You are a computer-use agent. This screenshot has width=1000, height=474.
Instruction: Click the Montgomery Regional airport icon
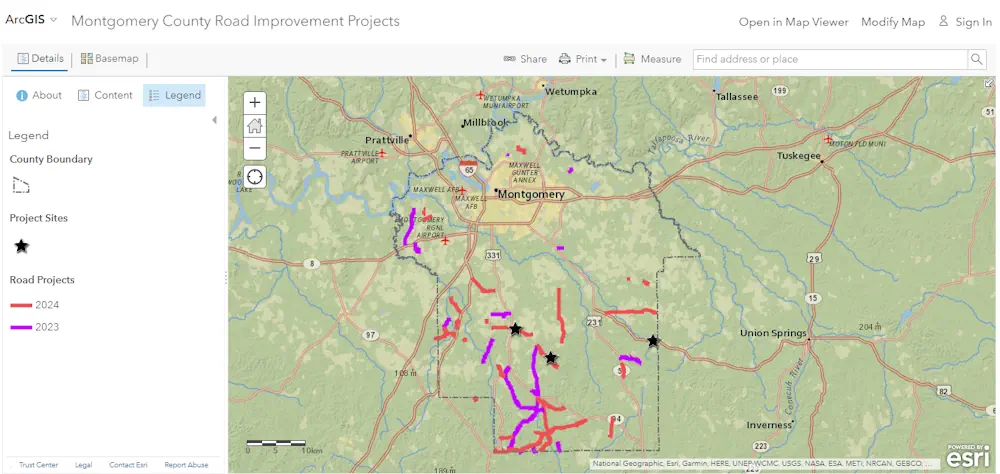[445, 241]
